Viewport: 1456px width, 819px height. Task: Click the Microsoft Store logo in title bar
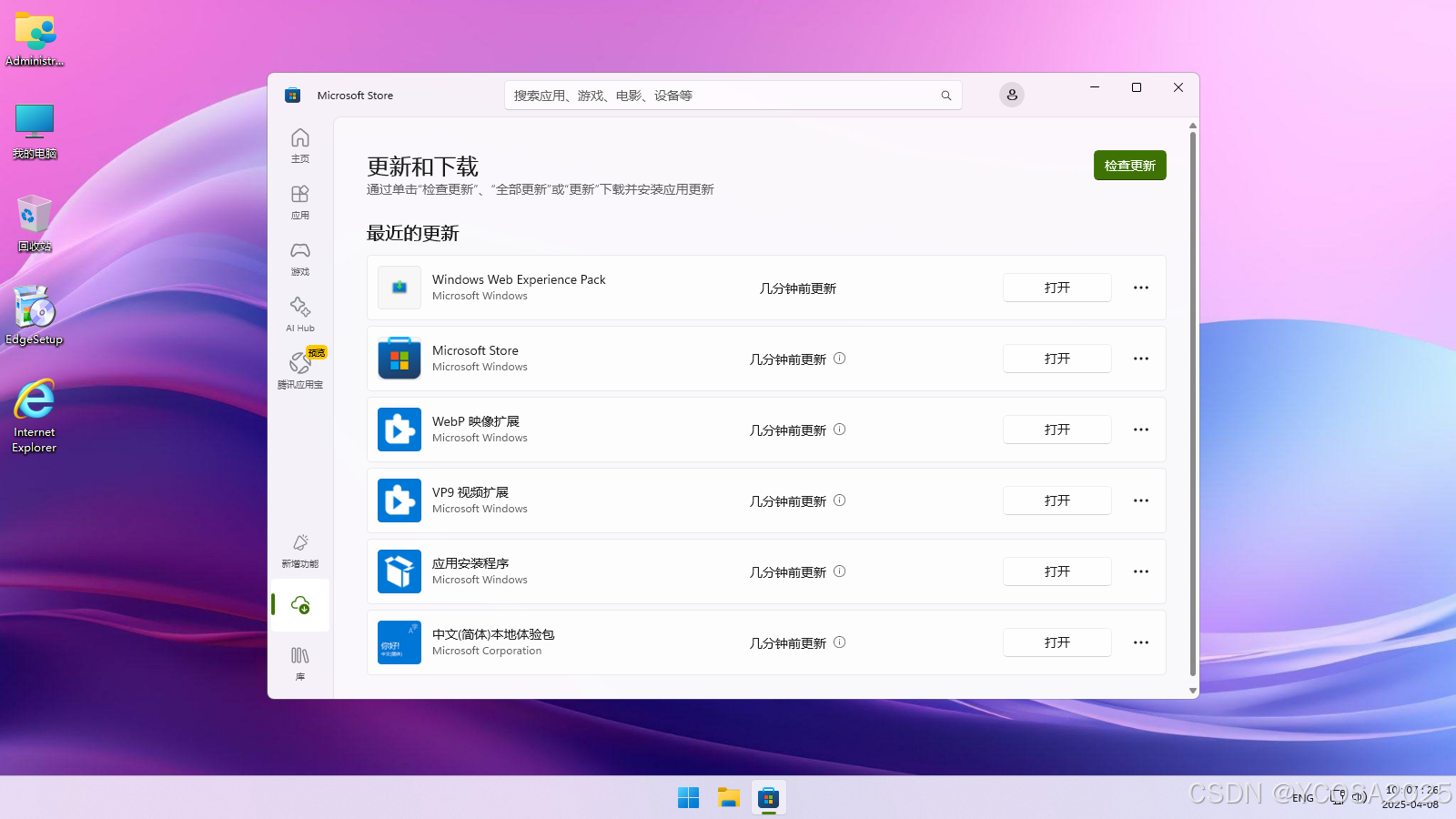(292, 95)
